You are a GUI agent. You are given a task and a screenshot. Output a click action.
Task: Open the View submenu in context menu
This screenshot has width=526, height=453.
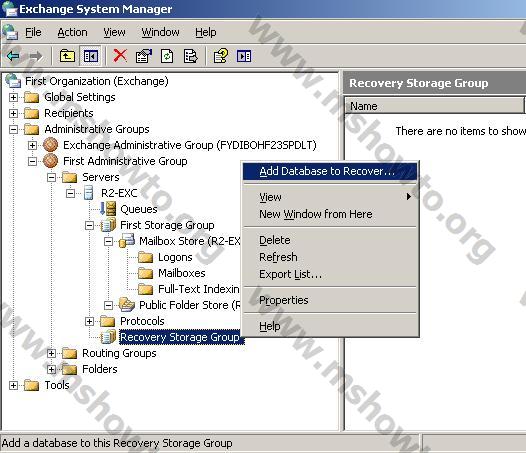pos(330,197)
